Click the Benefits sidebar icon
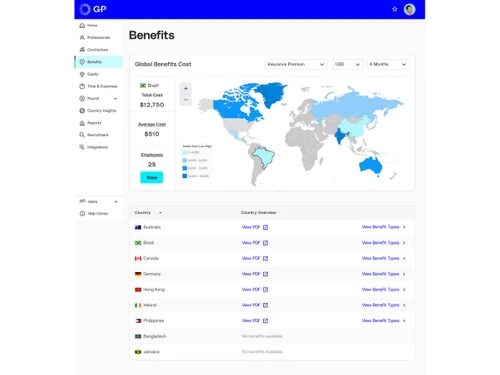 pyautogui.click(x=82, y=62)
